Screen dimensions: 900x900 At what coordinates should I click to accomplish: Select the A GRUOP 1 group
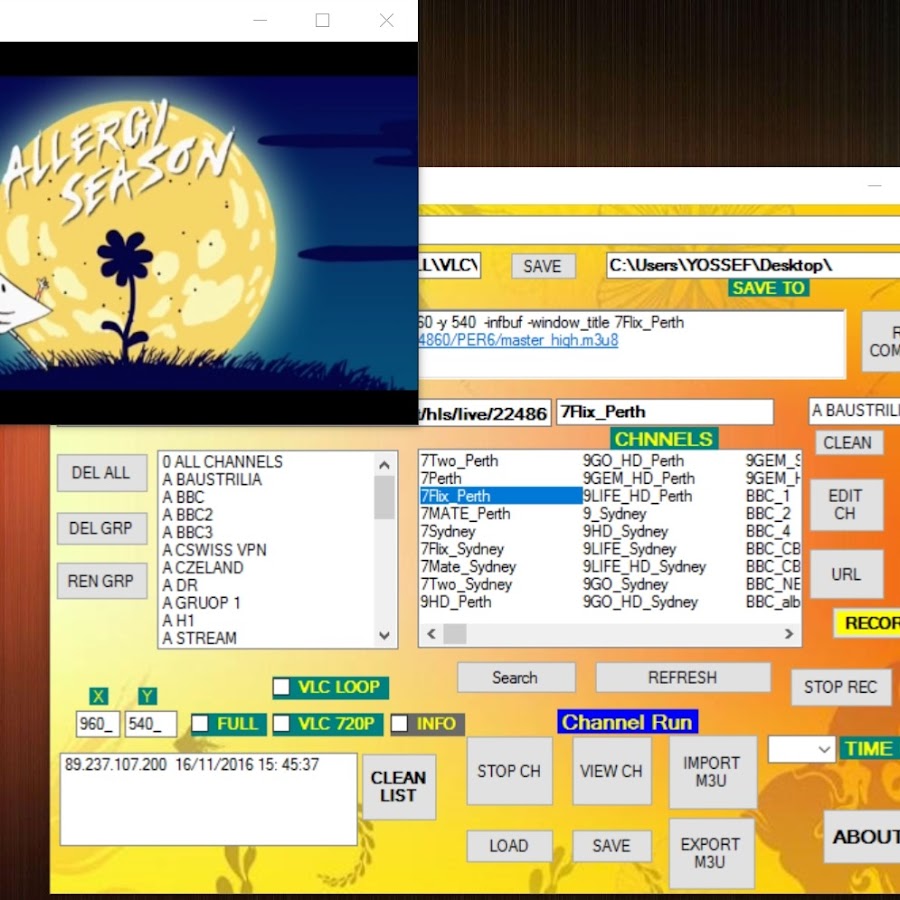tap(201, 603)
